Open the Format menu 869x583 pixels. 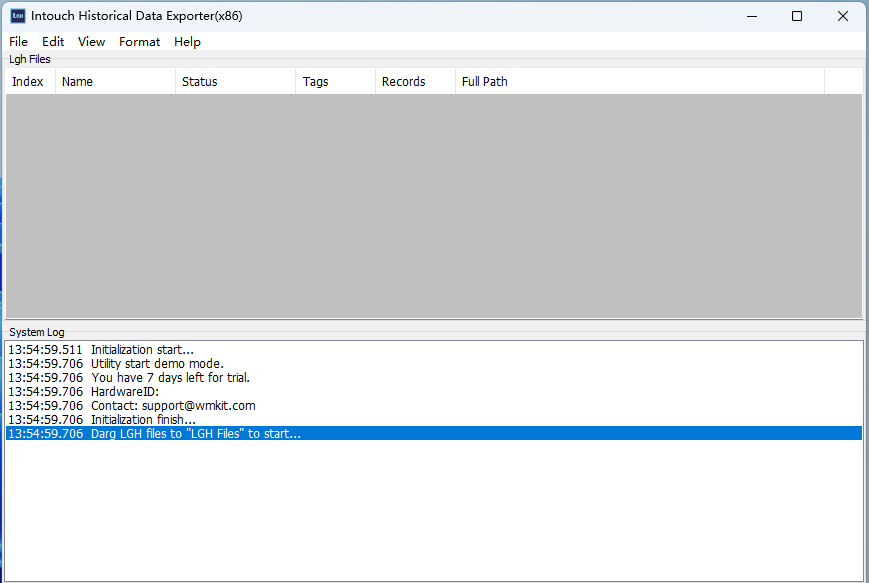coord(140,42)
